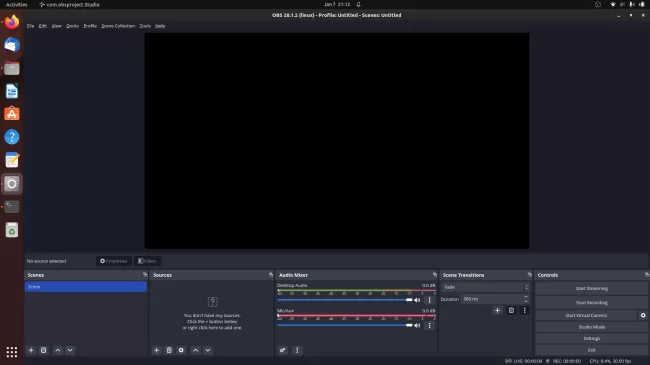Open virtual camera settings gear icon
Viewport: 650px width, 365px height.
coord(643,315)
